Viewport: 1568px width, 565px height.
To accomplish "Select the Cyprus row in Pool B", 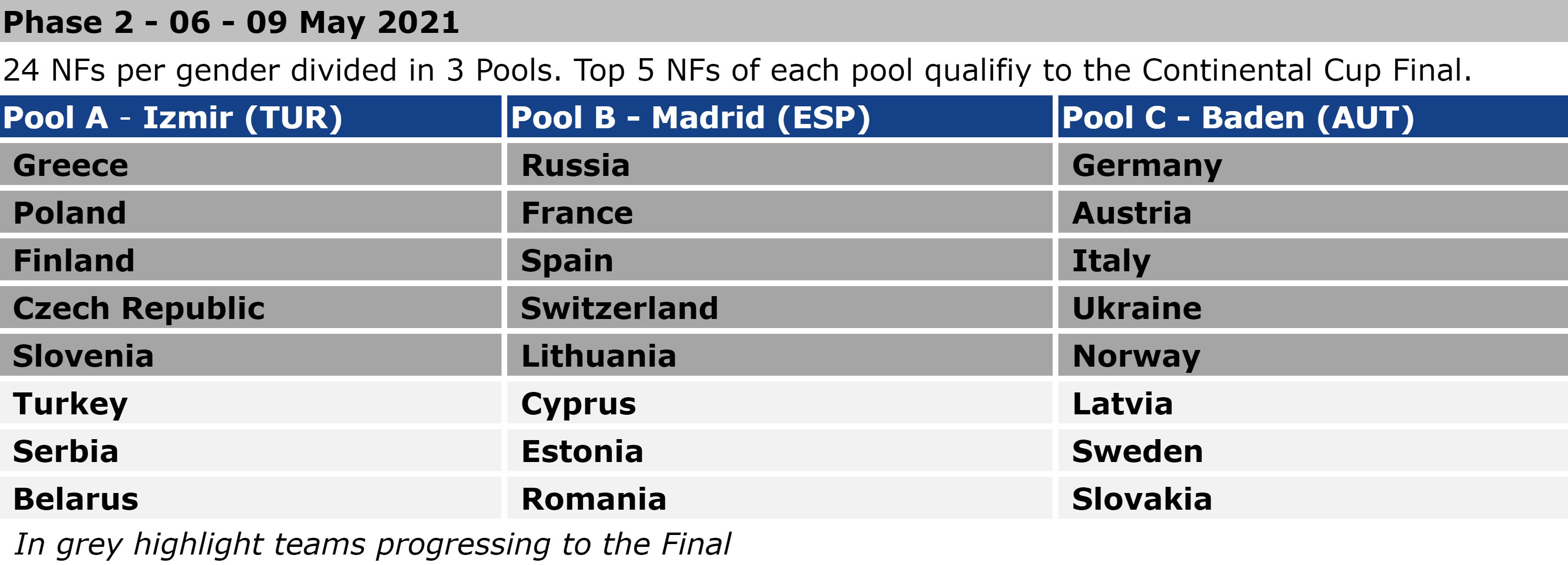I will tap(779, 402).
